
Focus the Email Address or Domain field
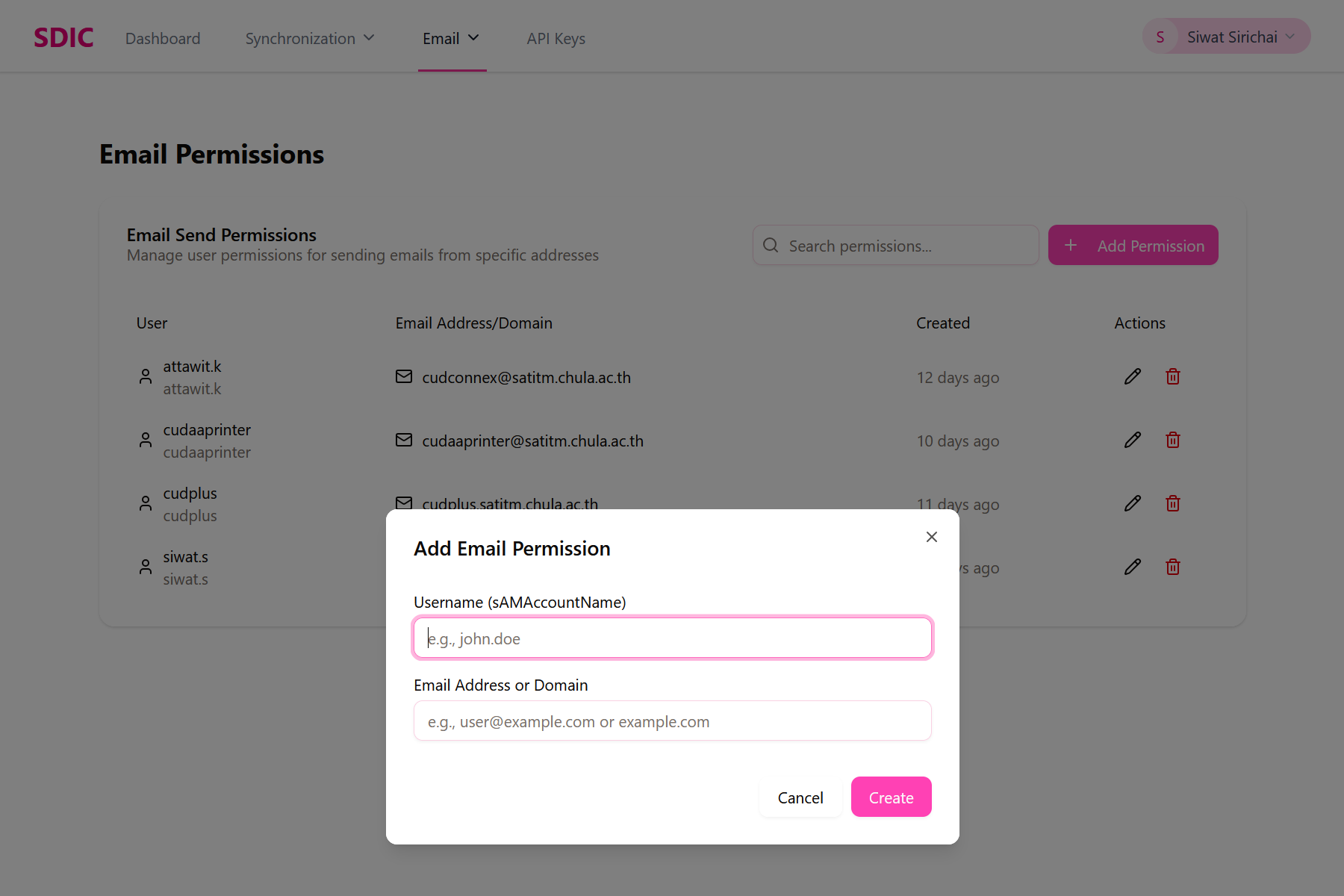[673, 721]
